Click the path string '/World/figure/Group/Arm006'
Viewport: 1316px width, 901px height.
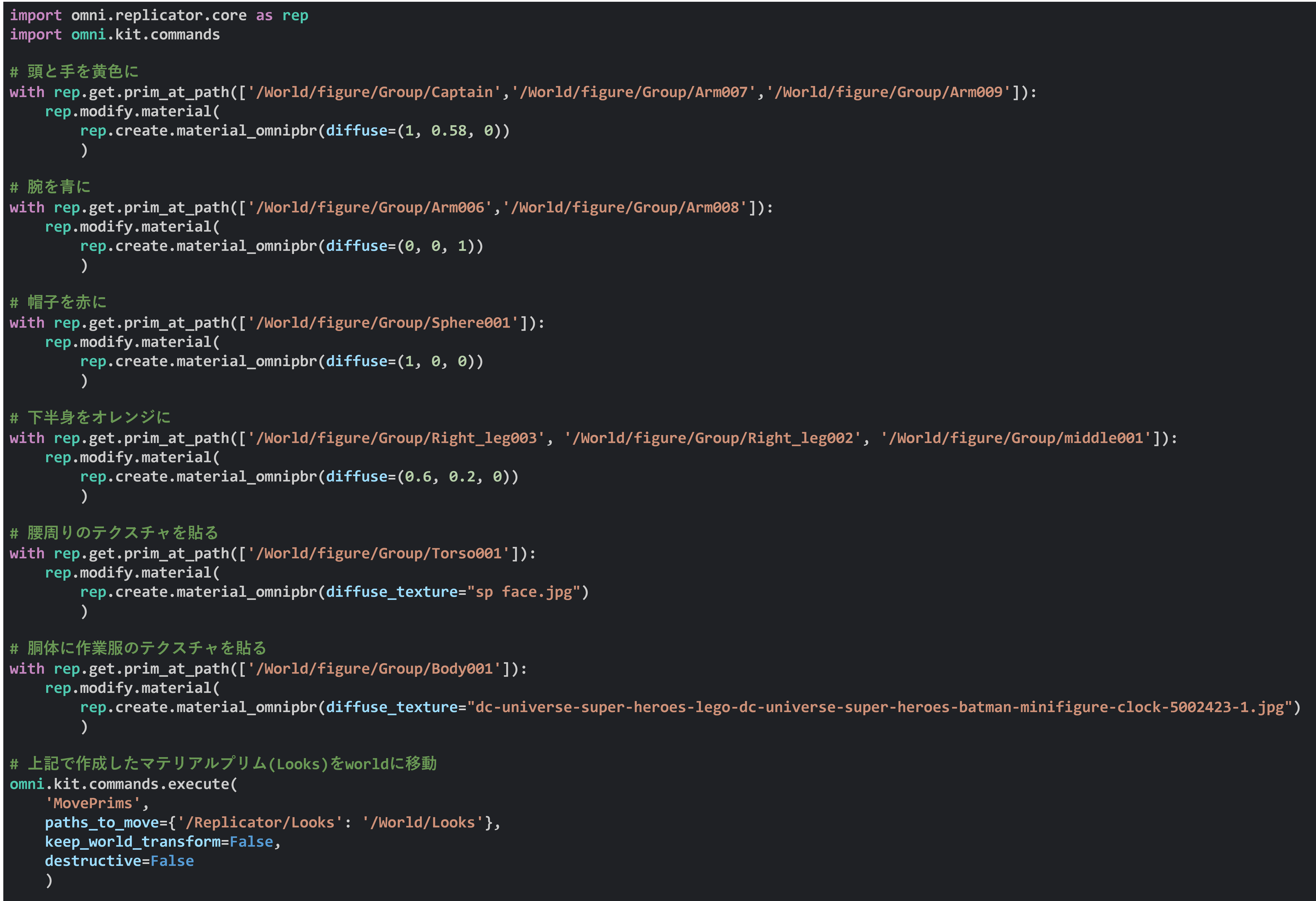coord(370,208)
